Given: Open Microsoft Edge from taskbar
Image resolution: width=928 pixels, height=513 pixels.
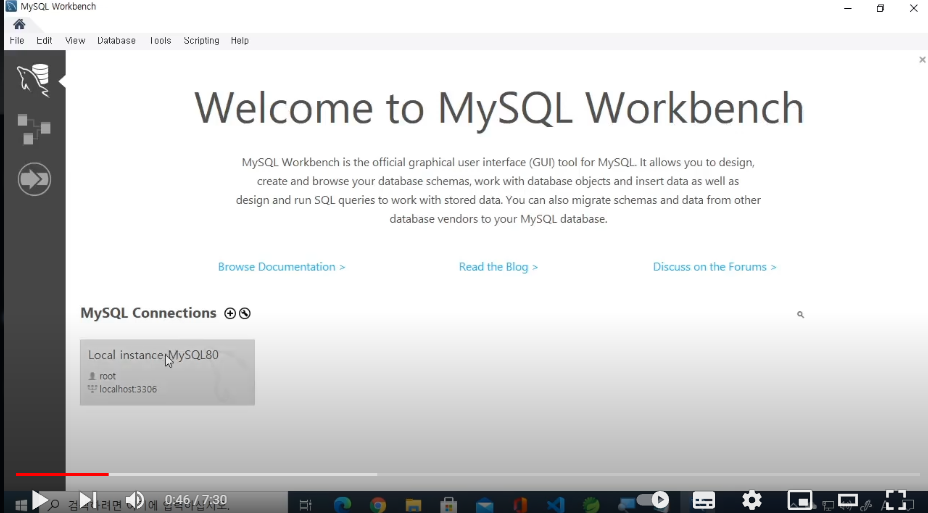Looking at the screenshot, I should pyautogui.click(x=342, y=505).
